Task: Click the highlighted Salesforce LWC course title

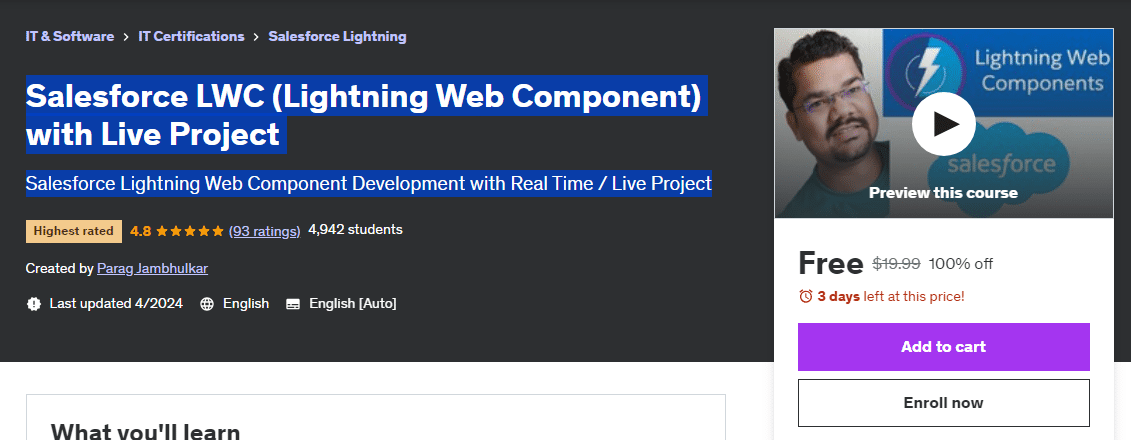Action: coord(364,115)
